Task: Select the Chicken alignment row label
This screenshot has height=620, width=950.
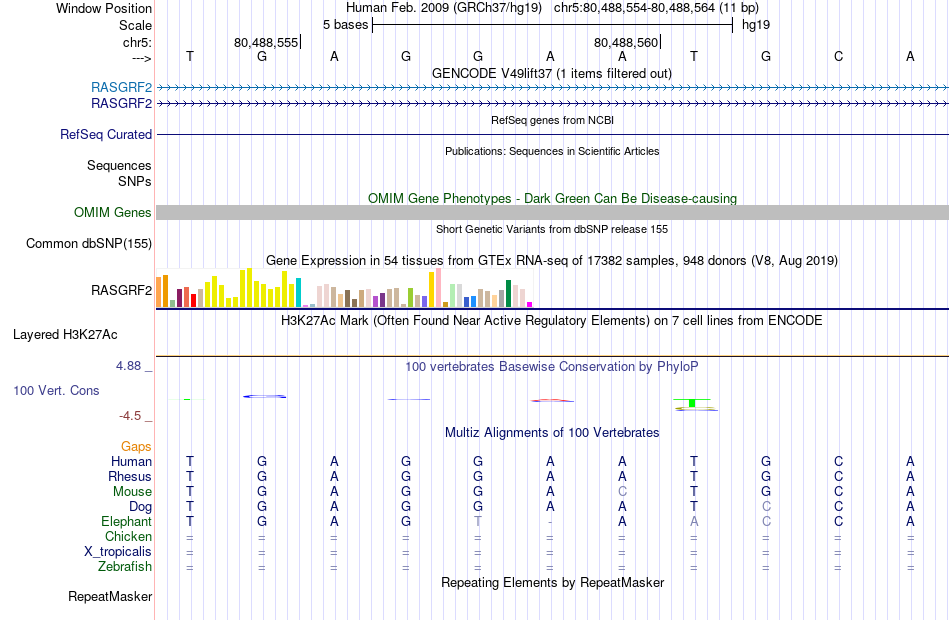Action: (x=128, y=536)
